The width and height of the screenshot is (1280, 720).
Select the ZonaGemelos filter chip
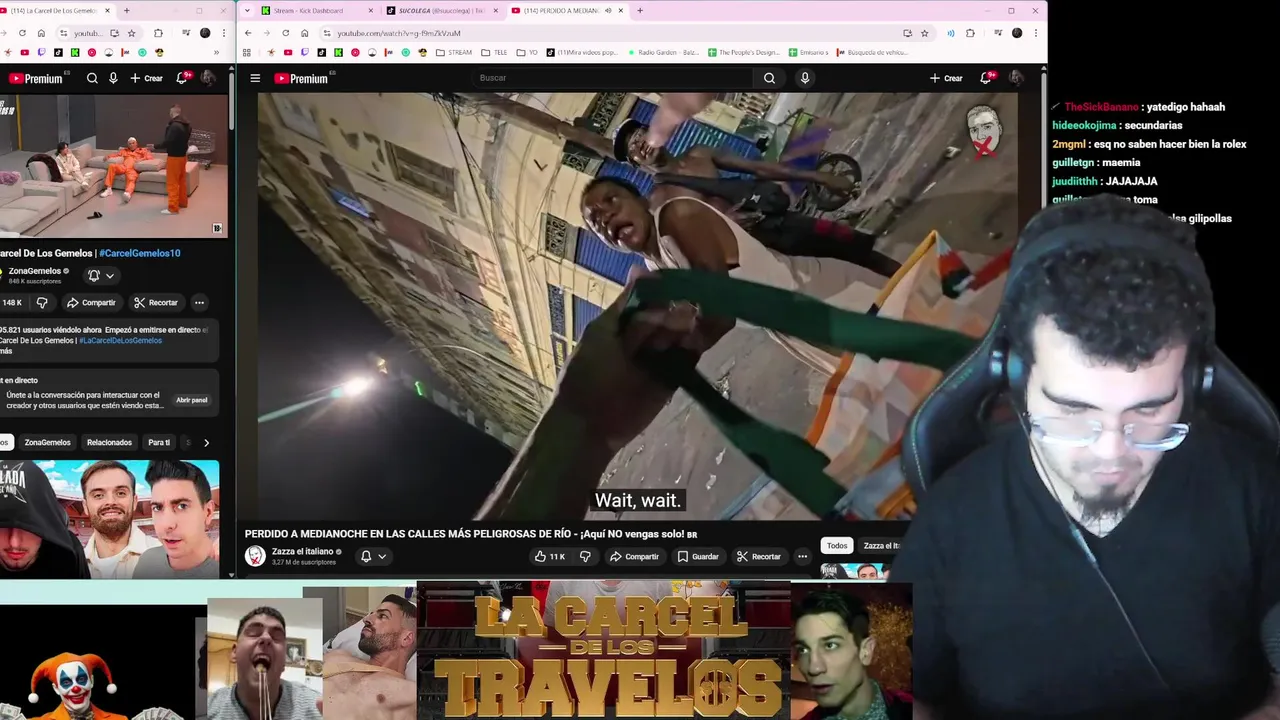[x=47, y=442]
